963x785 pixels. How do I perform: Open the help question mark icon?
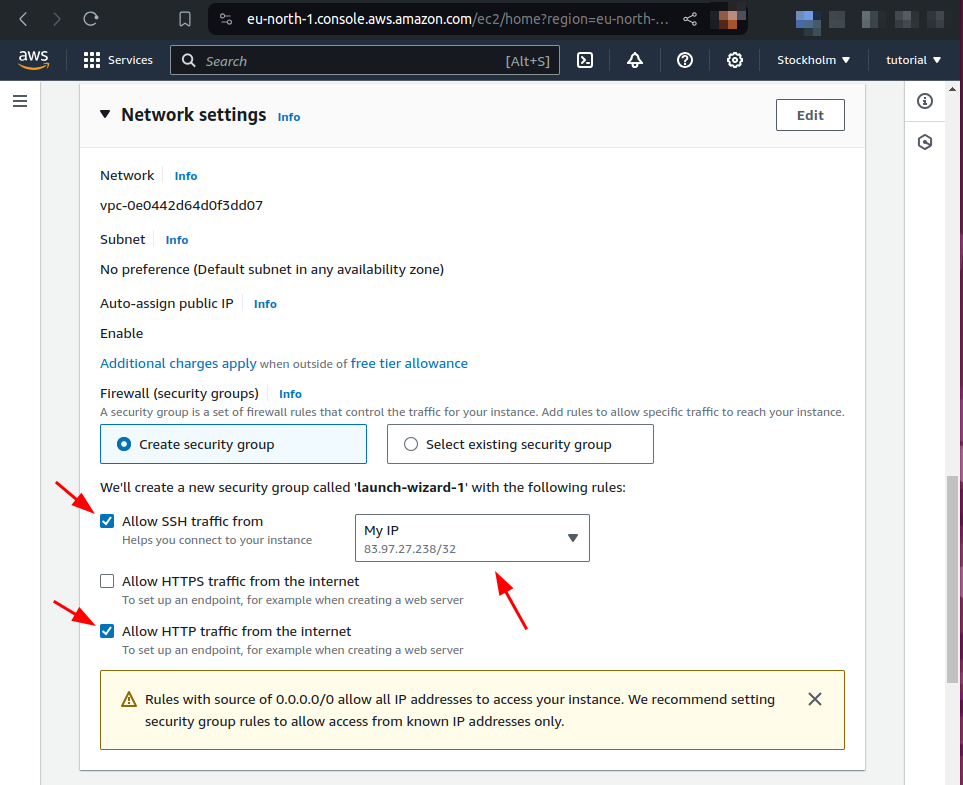tap(685, 60)
